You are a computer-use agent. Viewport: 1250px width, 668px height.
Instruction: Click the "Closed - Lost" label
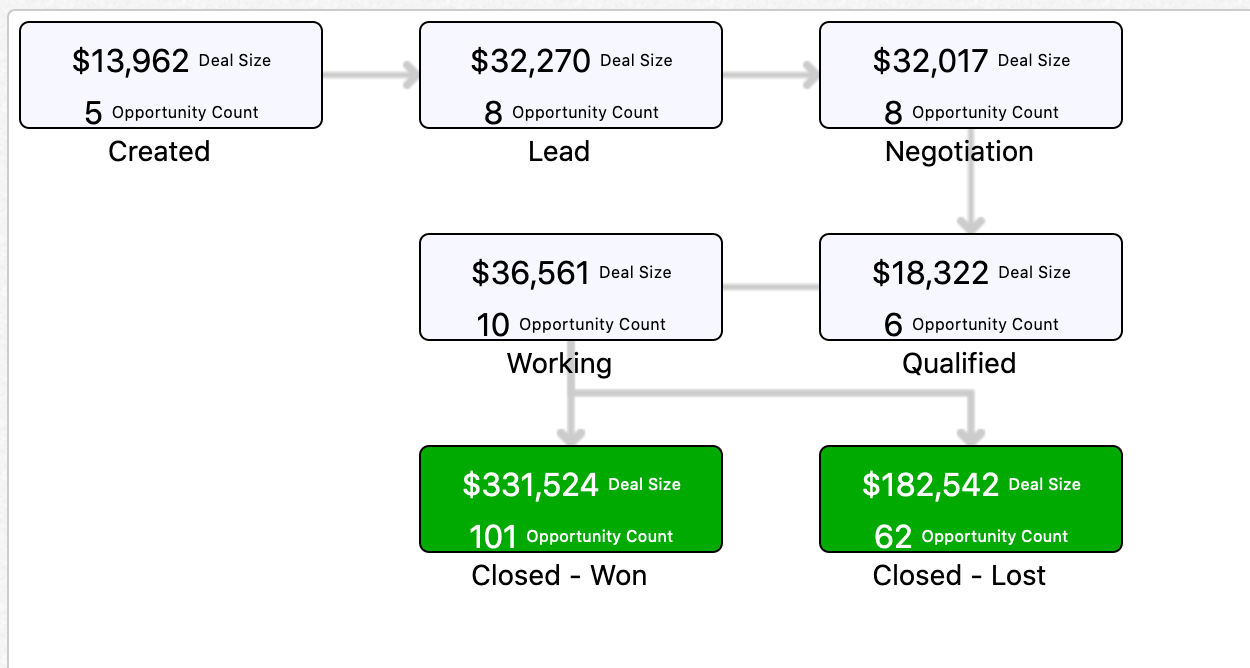tap(959, 576)
